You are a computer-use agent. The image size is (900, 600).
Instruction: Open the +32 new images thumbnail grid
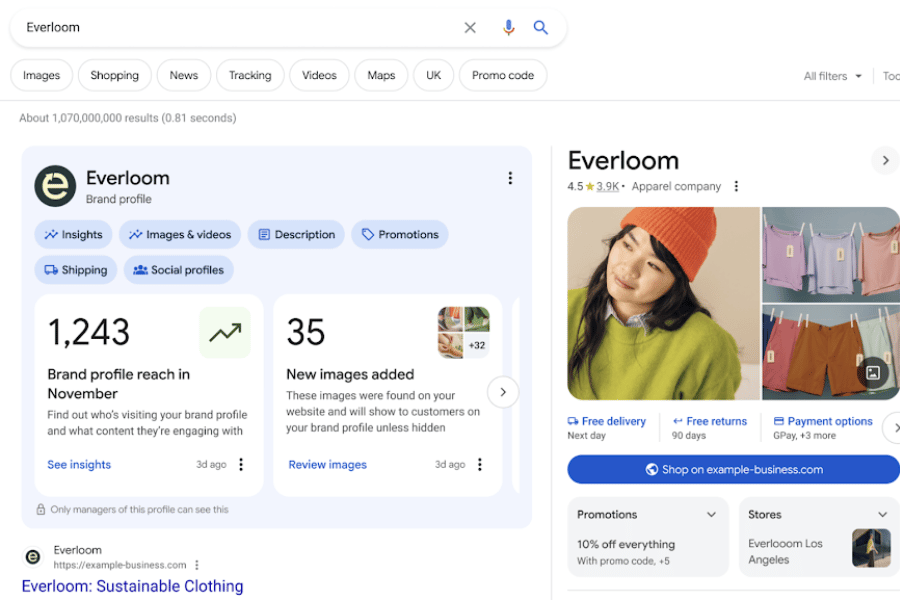[464, 332]
